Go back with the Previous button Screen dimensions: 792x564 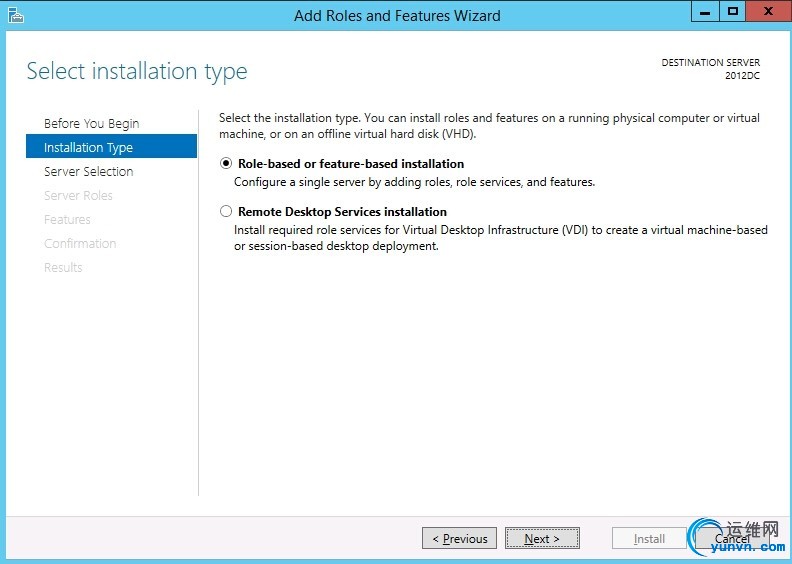460,539
